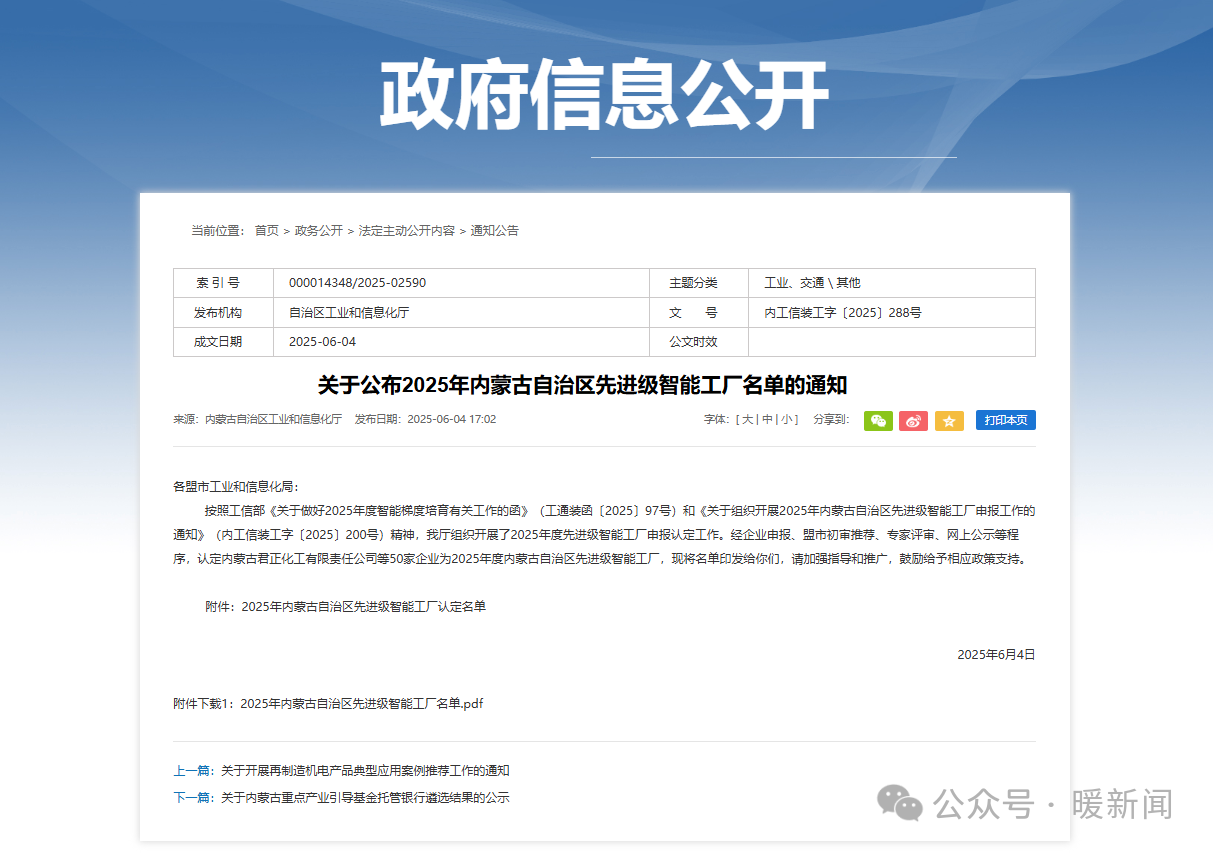Open 通知公告 breadcrumb link
Image resolution: width=1213 pixels, height=853 pixels.
coord(495,230)
